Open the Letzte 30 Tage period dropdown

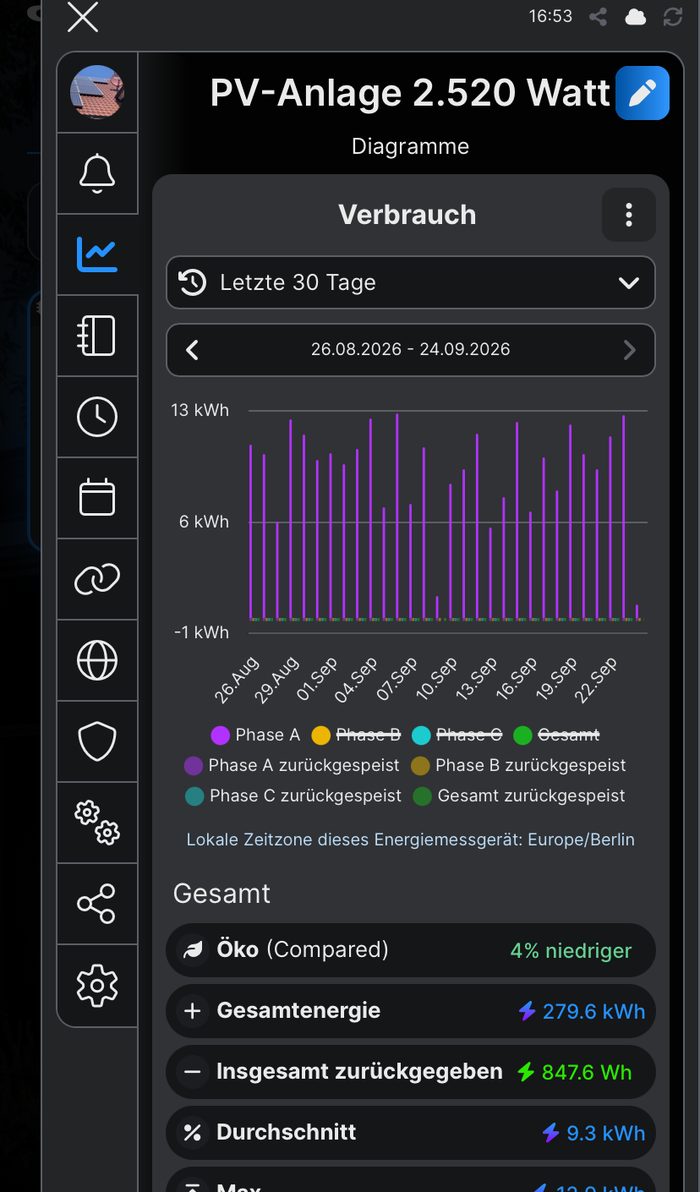click(x=410, y=283)
